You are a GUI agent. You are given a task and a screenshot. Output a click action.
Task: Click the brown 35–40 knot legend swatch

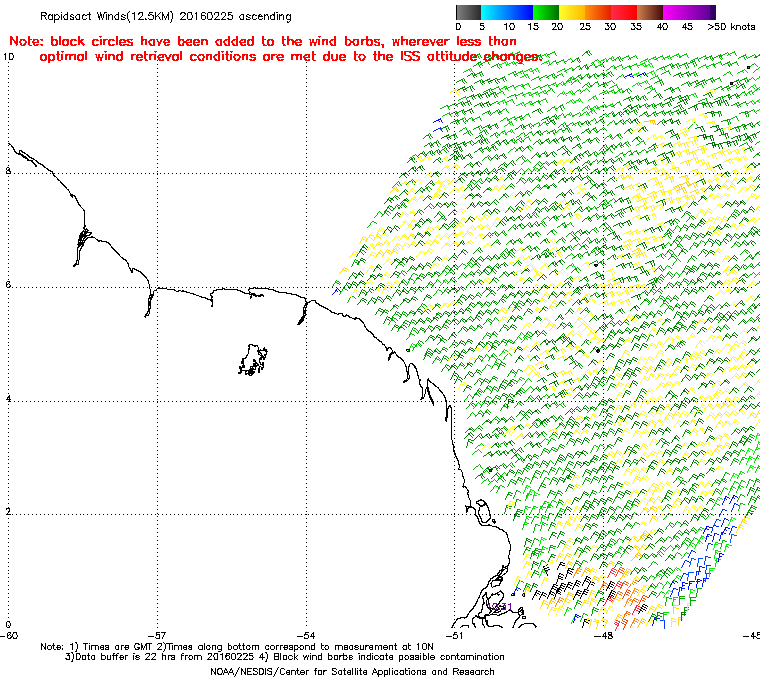pyautogui.click(x=650, y=12)
